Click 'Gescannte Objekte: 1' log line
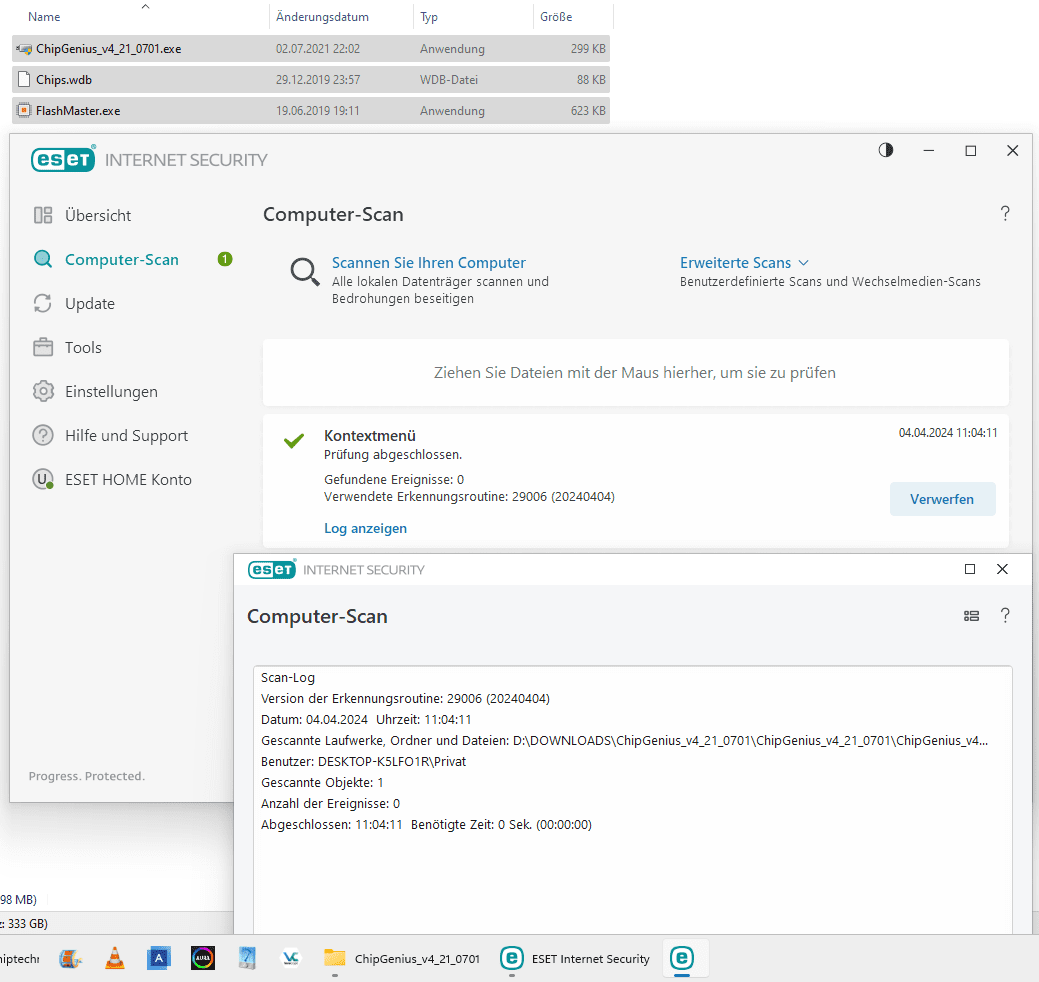 tap(322, 783)
